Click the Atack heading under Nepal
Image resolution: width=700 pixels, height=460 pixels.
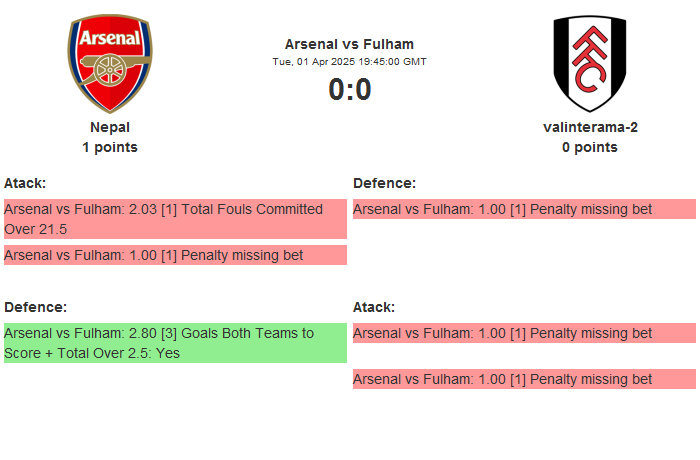[x=25, y=183]
